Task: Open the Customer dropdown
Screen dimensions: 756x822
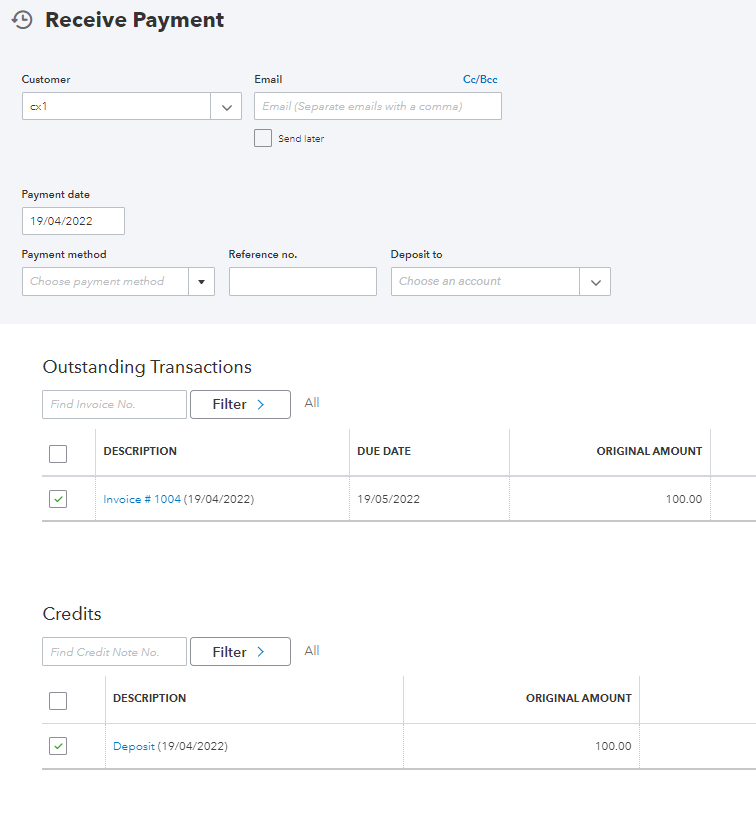Action: 226,107
